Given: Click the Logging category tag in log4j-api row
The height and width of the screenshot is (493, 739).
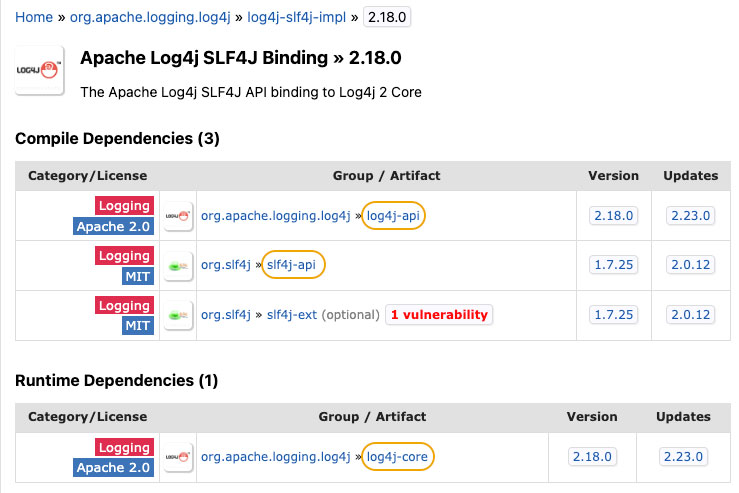Looking at the screenshot, I should tap(124, 205).
